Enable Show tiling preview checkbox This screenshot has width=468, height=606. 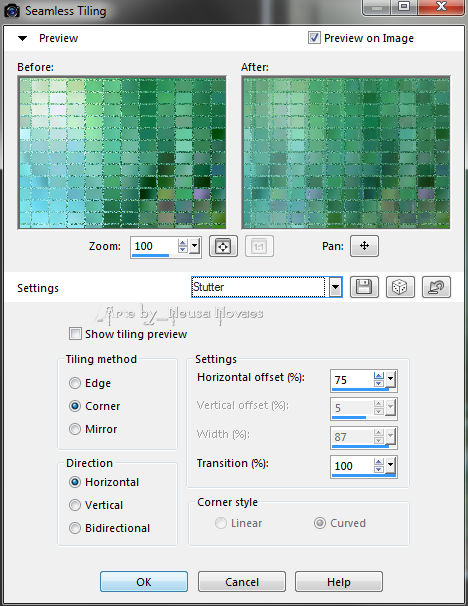75,334
